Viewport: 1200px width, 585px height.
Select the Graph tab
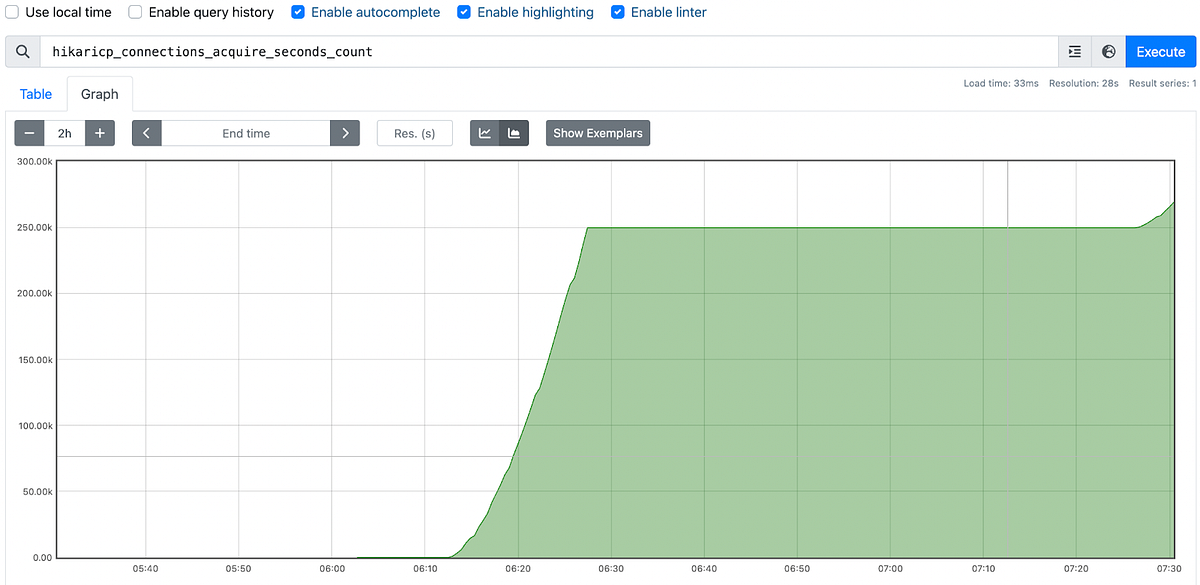click(99, 93)
